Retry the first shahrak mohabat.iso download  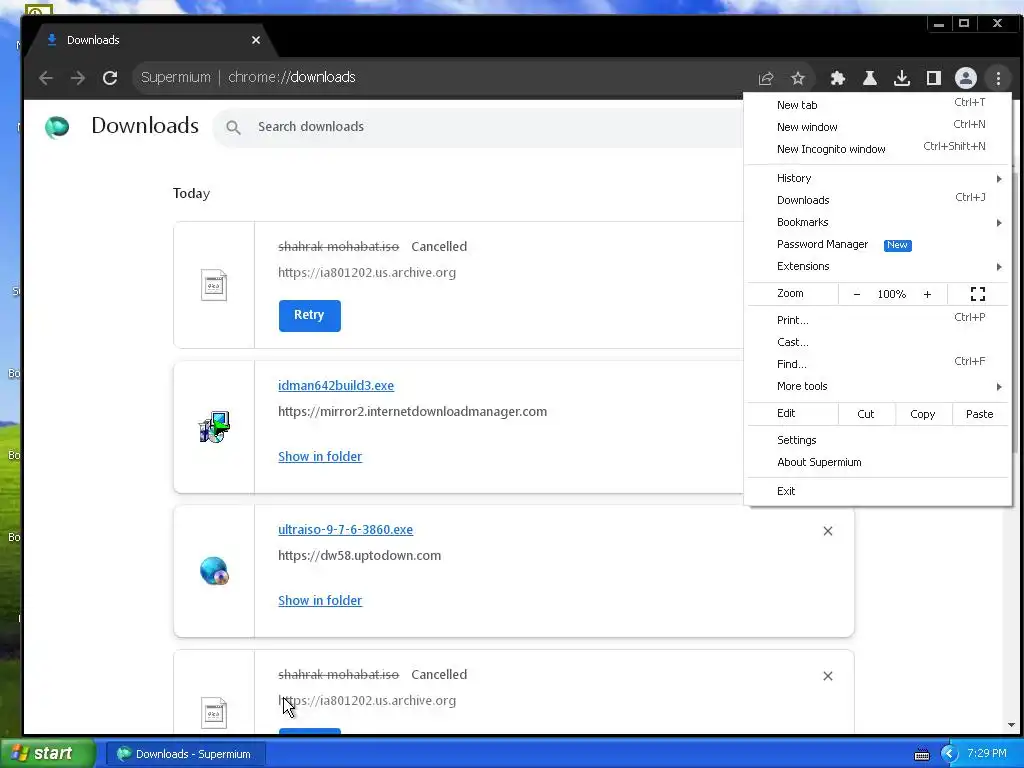(x=310, y=315)
